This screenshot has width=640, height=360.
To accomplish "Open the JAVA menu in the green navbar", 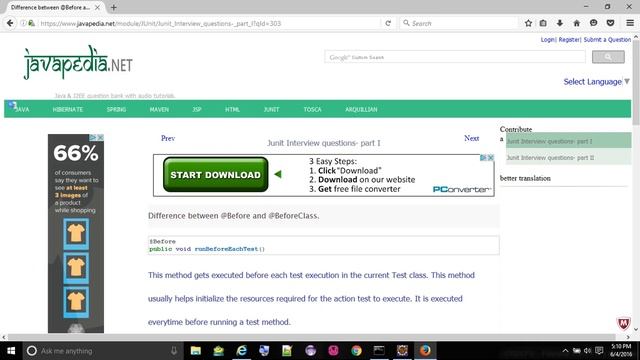I will (x=22, y=109).
